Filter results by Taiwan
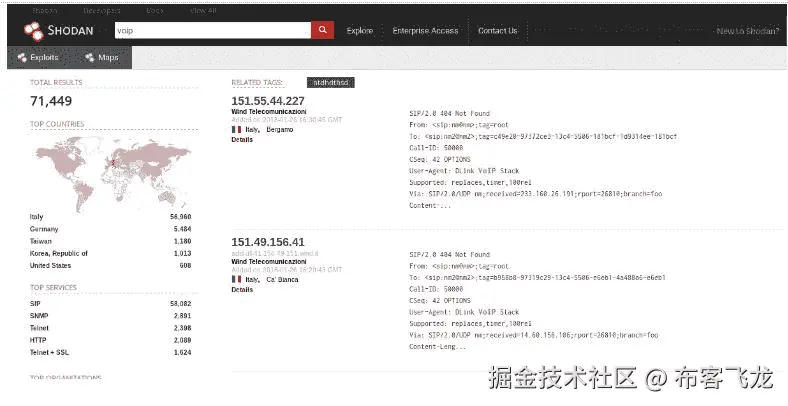This screenshot has width=788, height=406. 41,241
